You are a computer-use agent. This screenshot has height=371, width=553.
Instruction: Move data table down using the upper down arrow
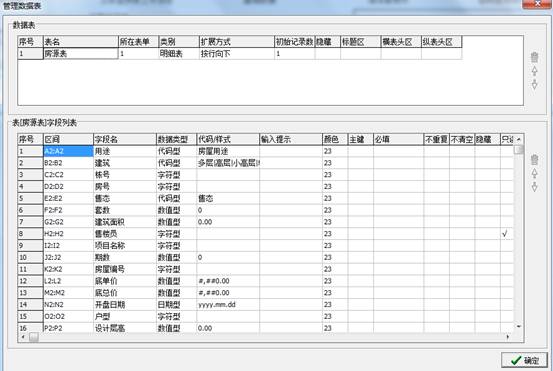tap(534, 84)
